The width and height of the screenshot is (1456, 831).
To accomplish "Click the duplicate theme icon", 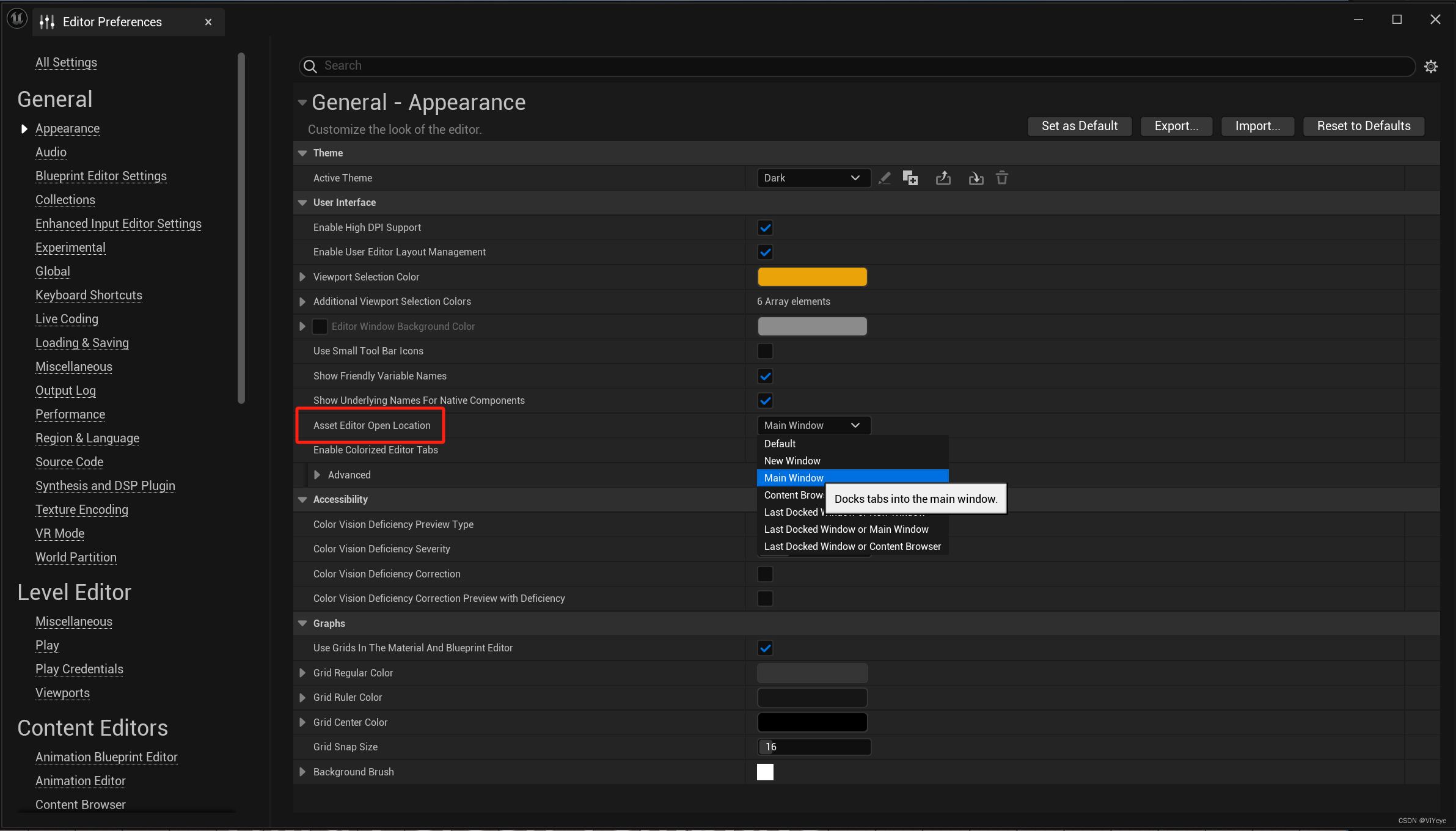I will [x=910, y=178].
